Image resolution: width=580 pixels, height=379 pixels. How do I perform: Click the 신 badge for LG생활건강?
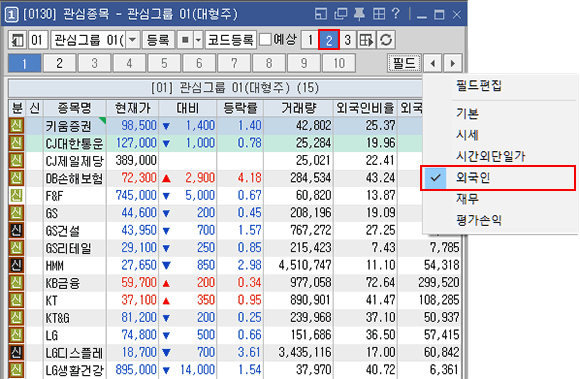click(16, 370)
